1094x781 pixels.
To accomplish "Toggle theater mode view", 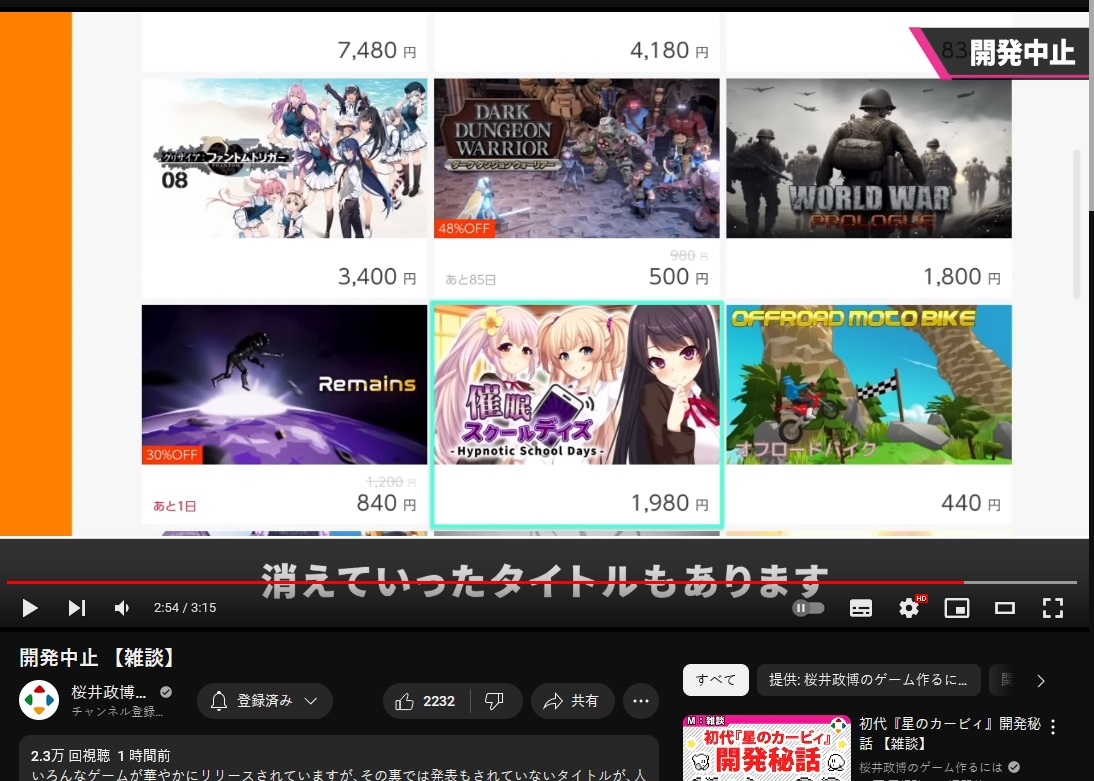I will click(x=1005, y=608).
